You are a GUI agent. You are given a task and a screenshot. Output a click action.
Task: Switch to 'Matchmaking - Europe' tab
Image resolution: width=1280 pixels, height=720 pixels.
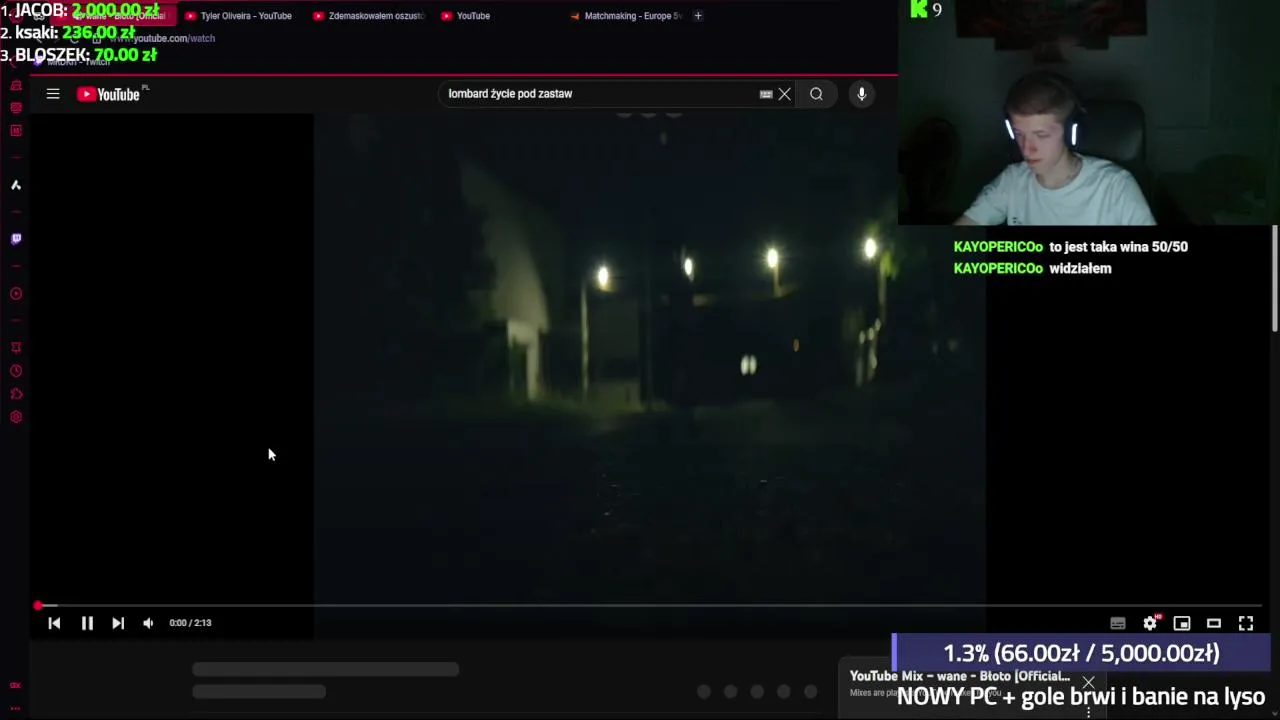(626, 16)
